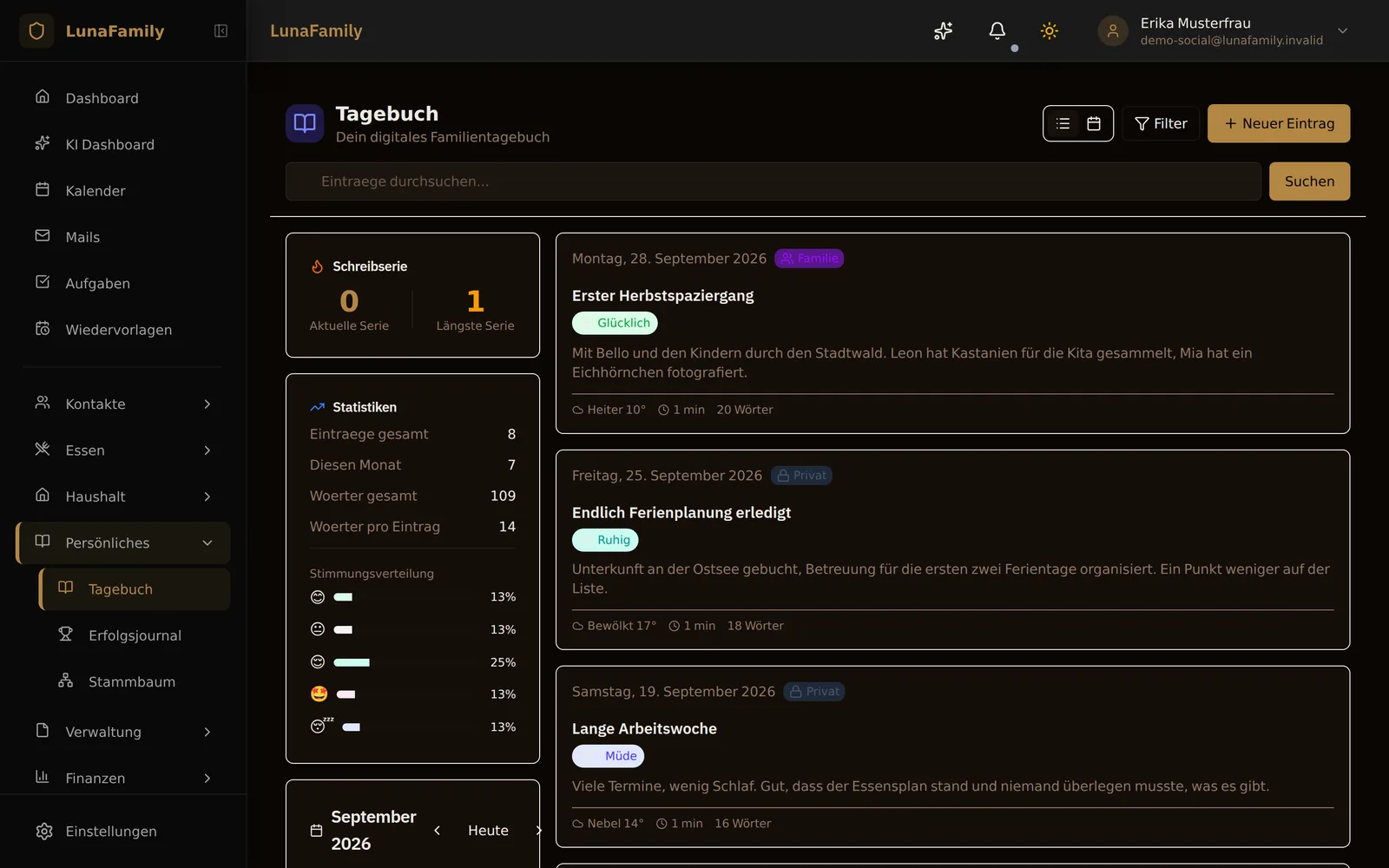
Task: Click the Suchen button
Action: (x=1309, y=181)
